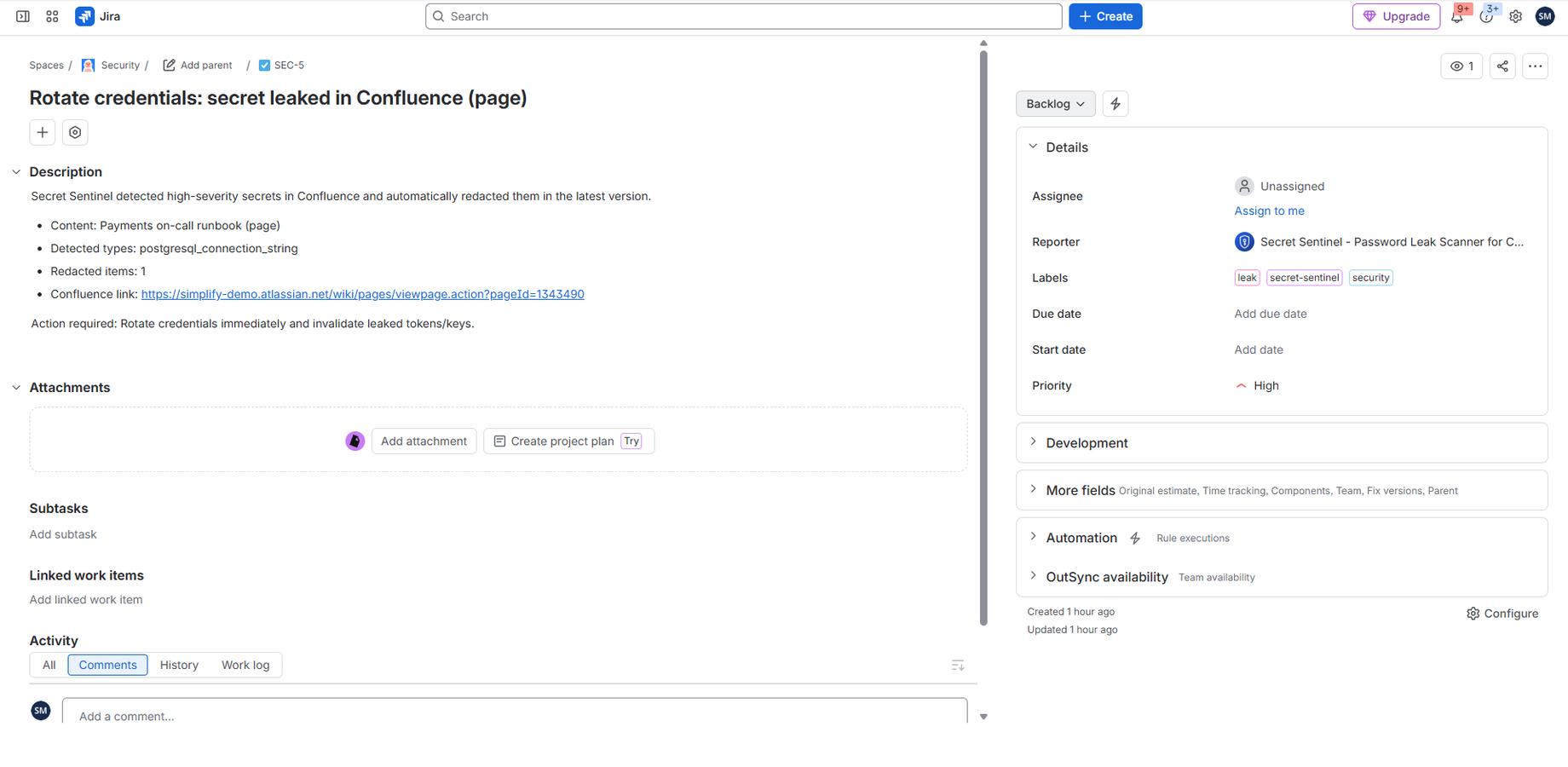Open the help icon with 3+ badge
Screen dimensions: 1568x767
(x=1487, y=16)
